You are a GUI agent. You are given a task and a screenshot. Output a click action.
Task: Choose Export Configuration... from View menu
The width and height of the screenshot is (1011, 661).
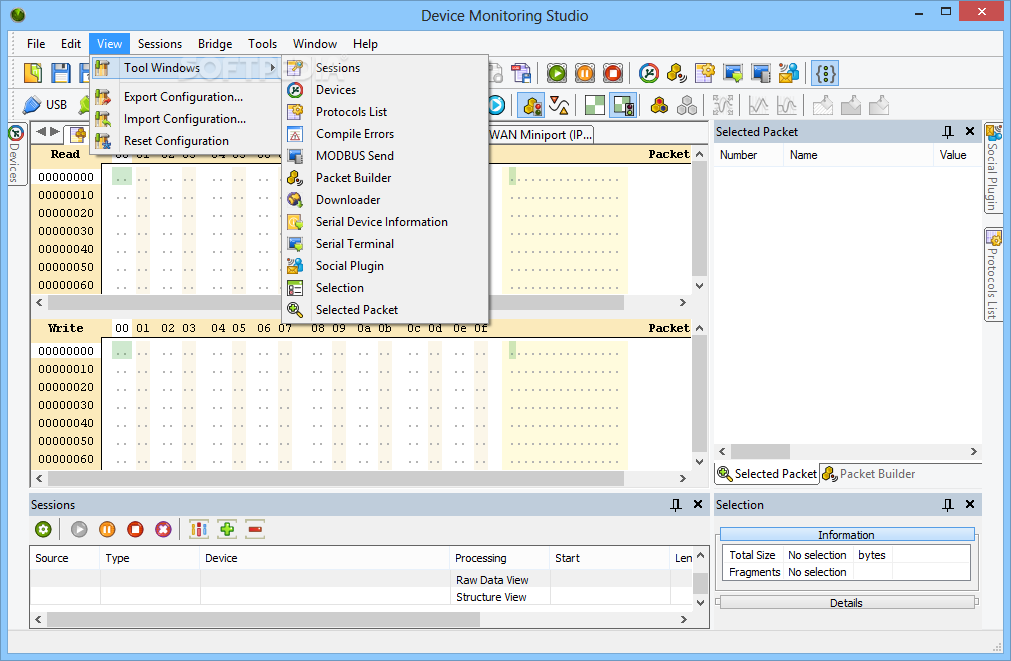183,97
